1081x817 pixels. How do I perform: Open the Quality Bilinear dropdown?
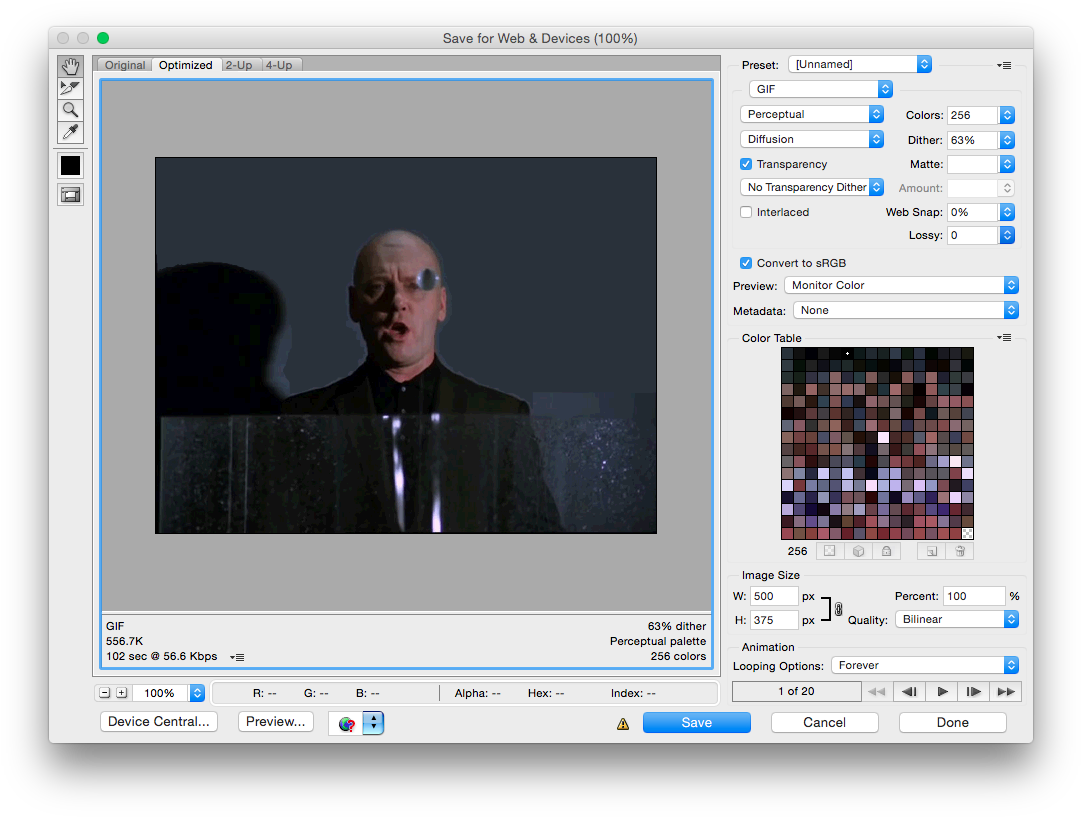click(957, 619)
